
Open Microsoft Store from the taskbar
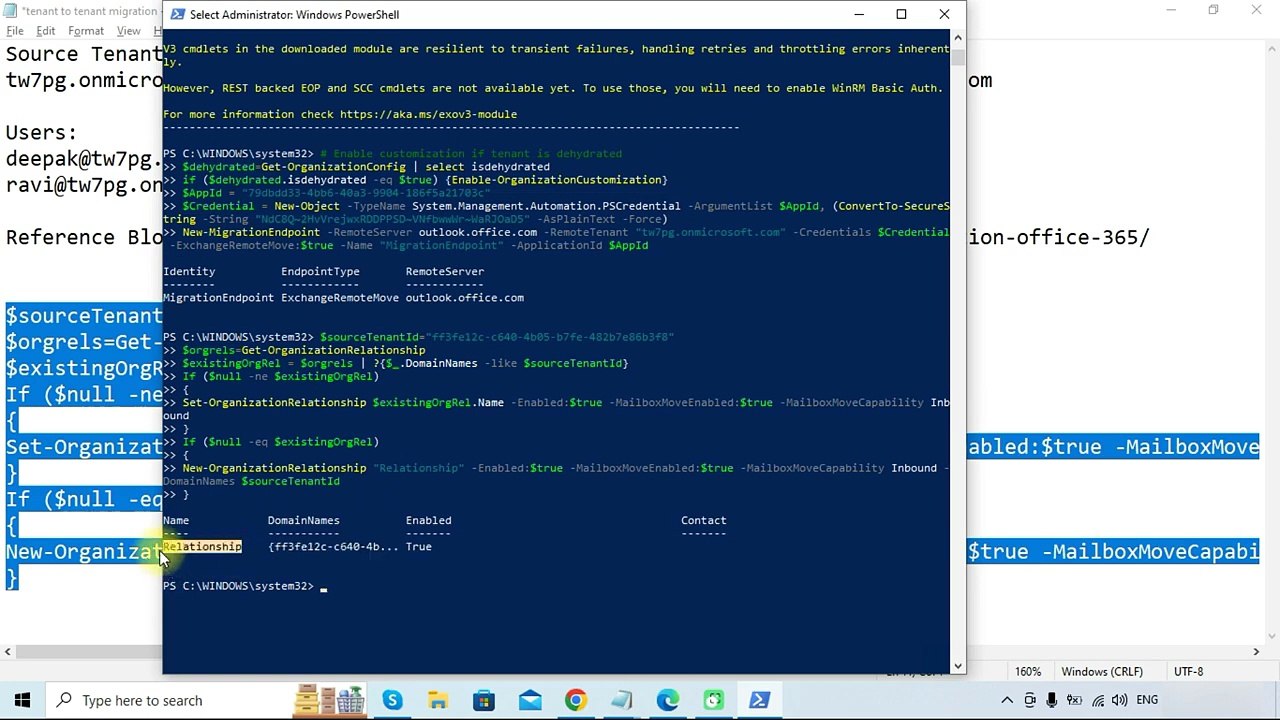(x=484, y=700)
